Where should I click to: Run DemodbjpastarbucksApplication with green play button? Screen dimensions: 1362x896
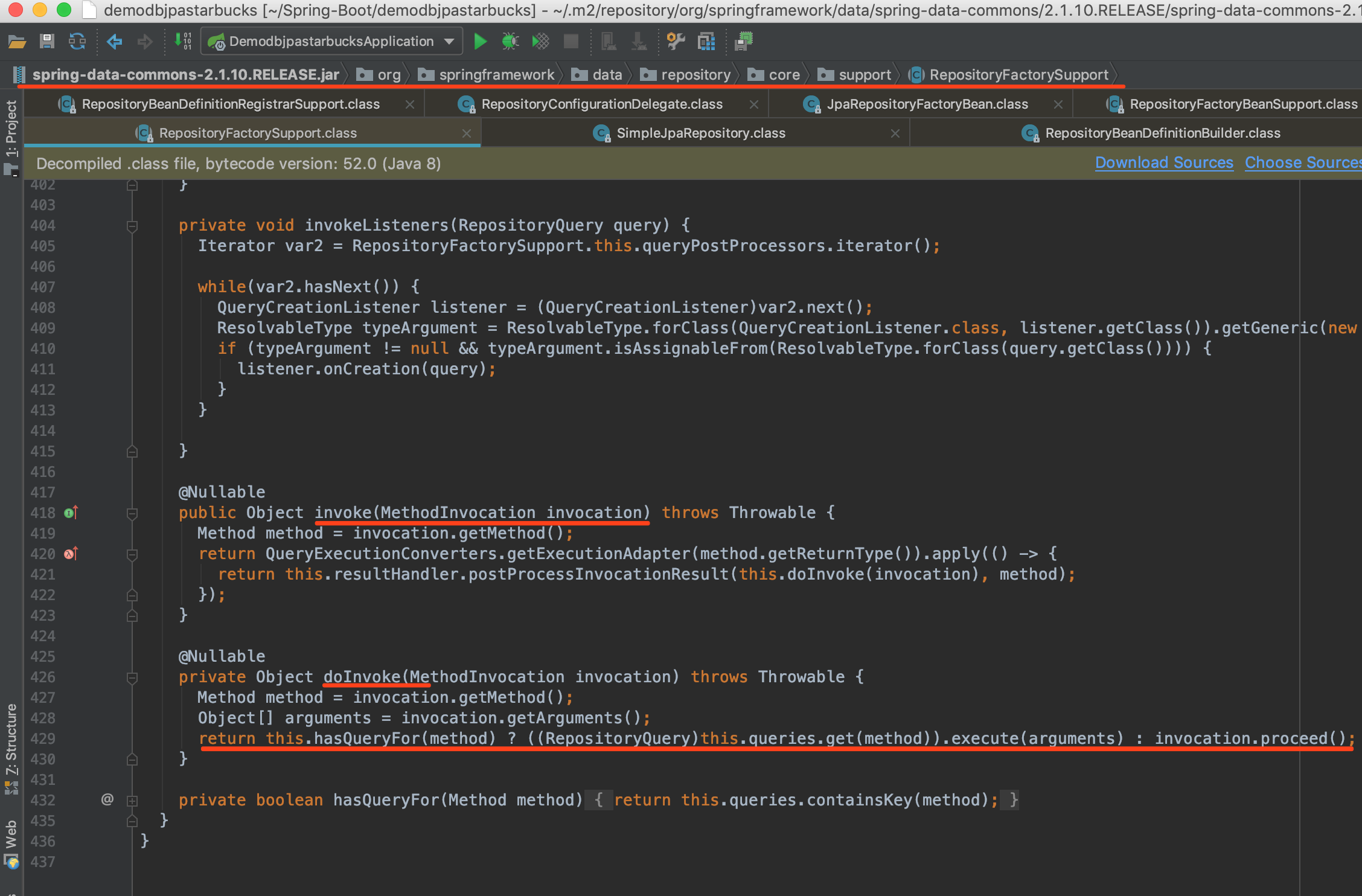coord(481,41)
